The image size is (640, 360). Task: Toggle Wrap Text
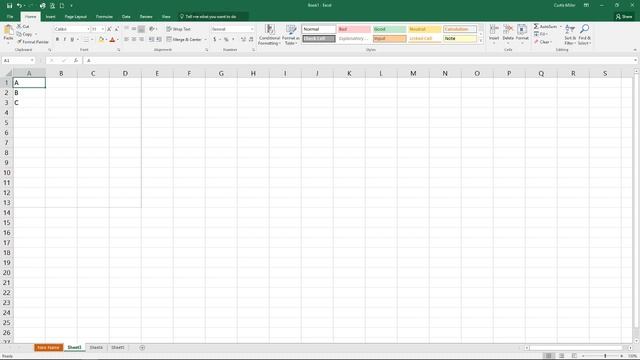click(178, 29)
